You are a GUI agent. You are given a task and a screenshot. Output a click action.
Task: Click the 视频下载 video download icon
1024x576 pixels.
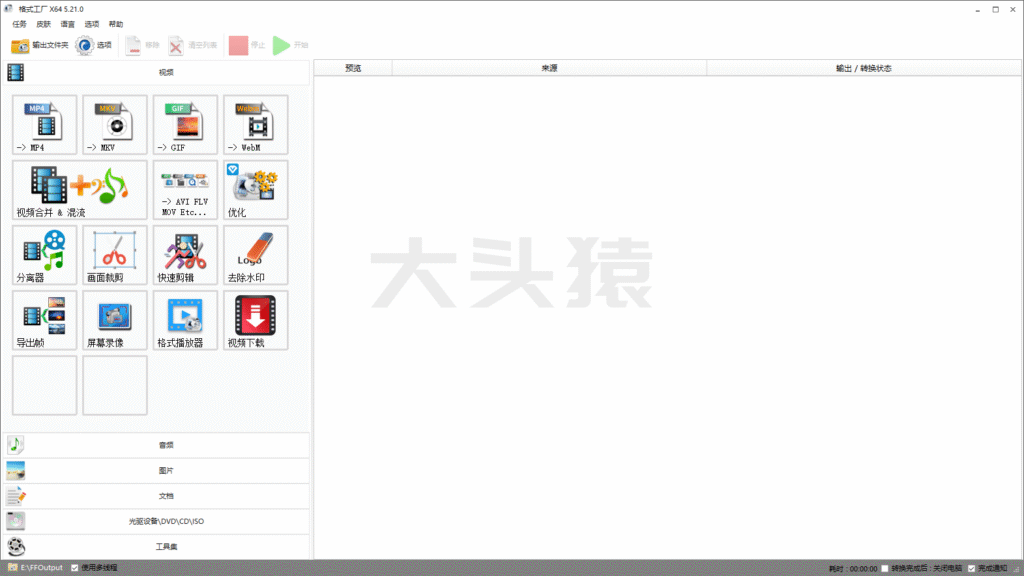(255, 320)
